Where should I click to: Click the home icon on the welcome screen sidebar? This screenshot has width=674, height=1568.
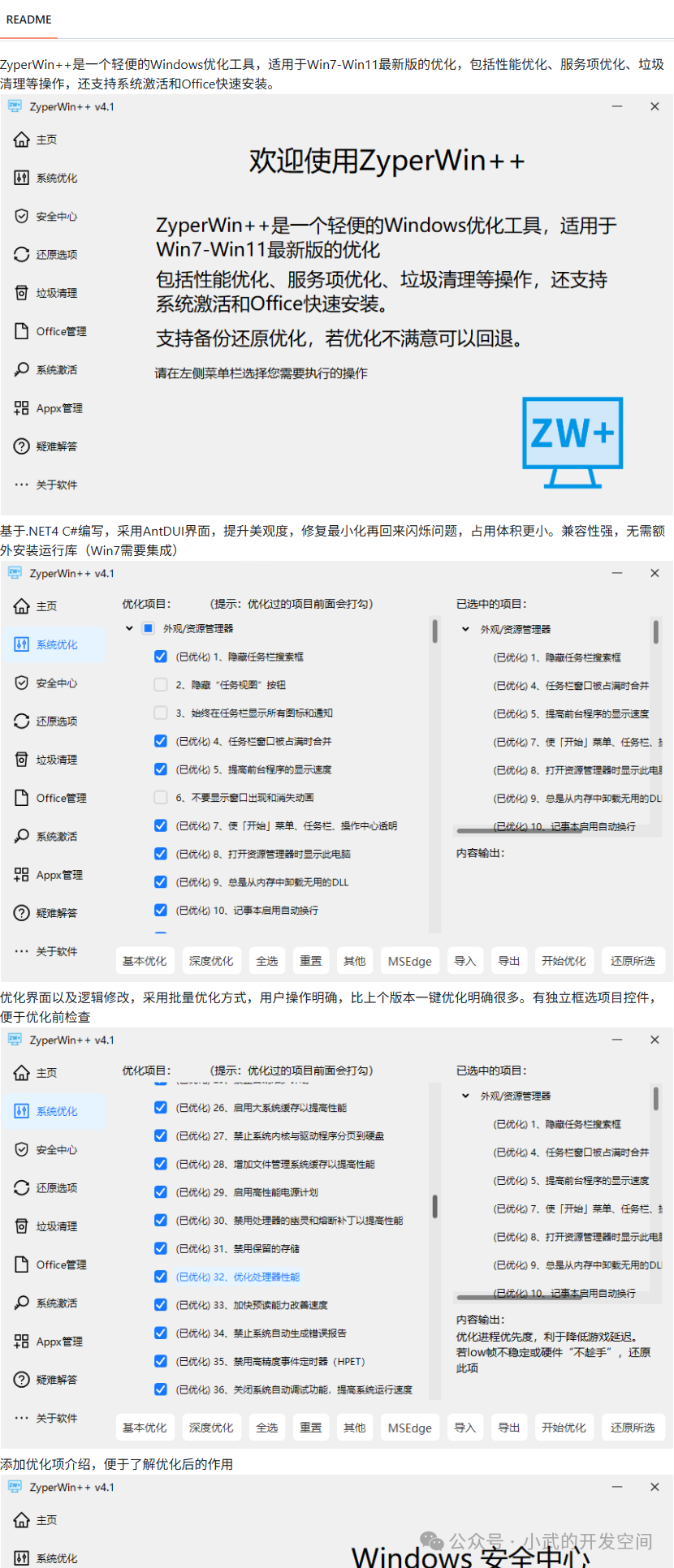(21, 140)
